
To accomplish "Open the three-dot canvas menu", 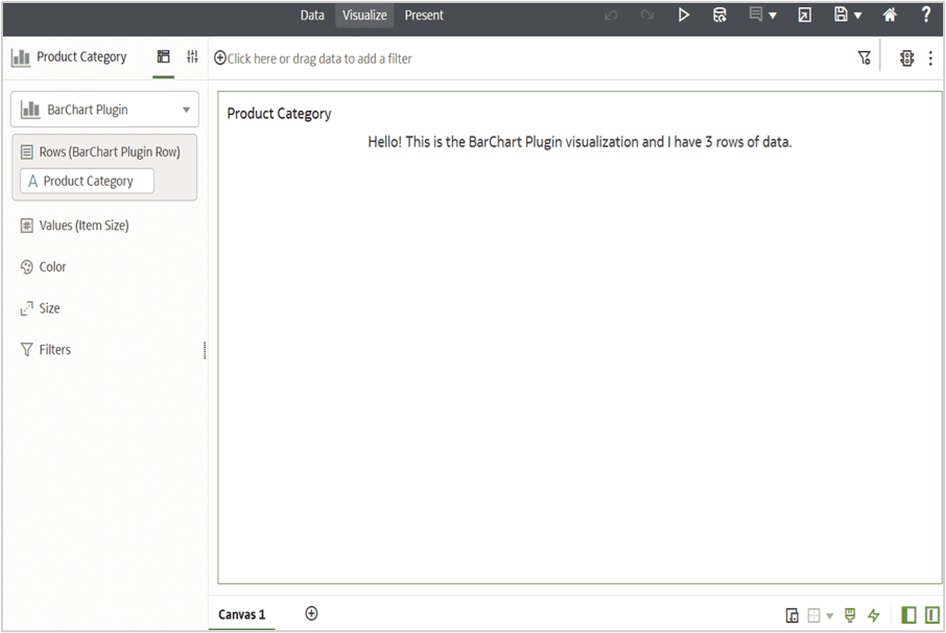I will point(931,58).
